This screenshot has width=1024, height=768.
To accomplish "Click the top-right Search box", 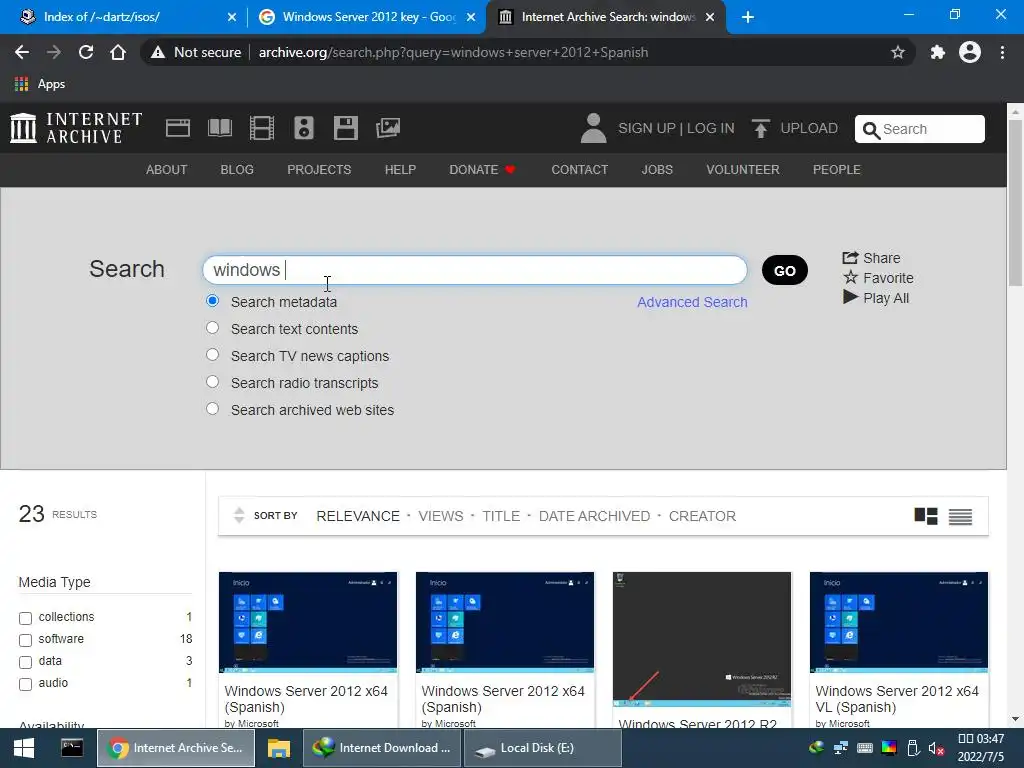I will pos(920,129).
